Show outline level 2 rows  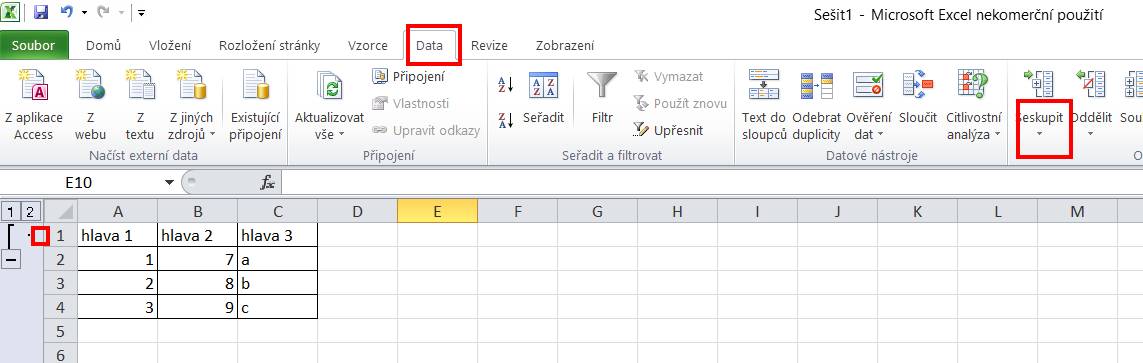coord(29,212)
